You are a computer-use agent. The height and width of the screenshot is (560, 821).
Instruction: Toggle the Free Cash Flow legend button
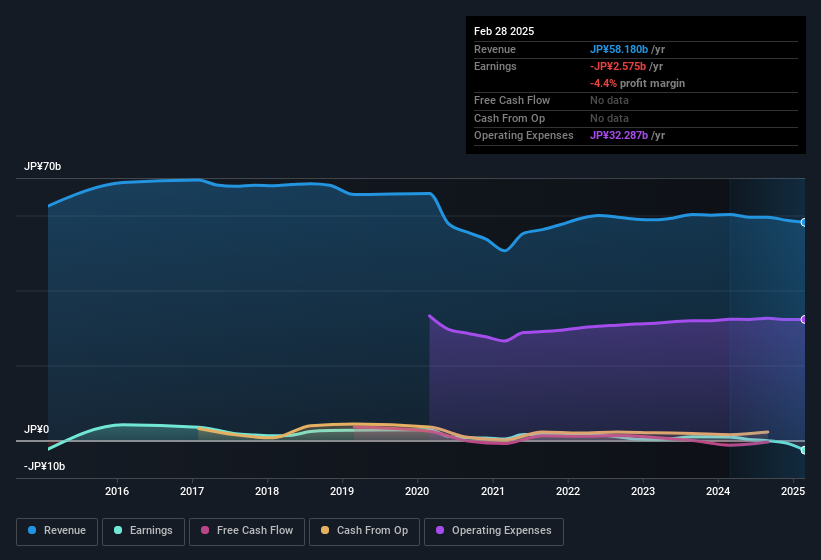click(247, 531)
